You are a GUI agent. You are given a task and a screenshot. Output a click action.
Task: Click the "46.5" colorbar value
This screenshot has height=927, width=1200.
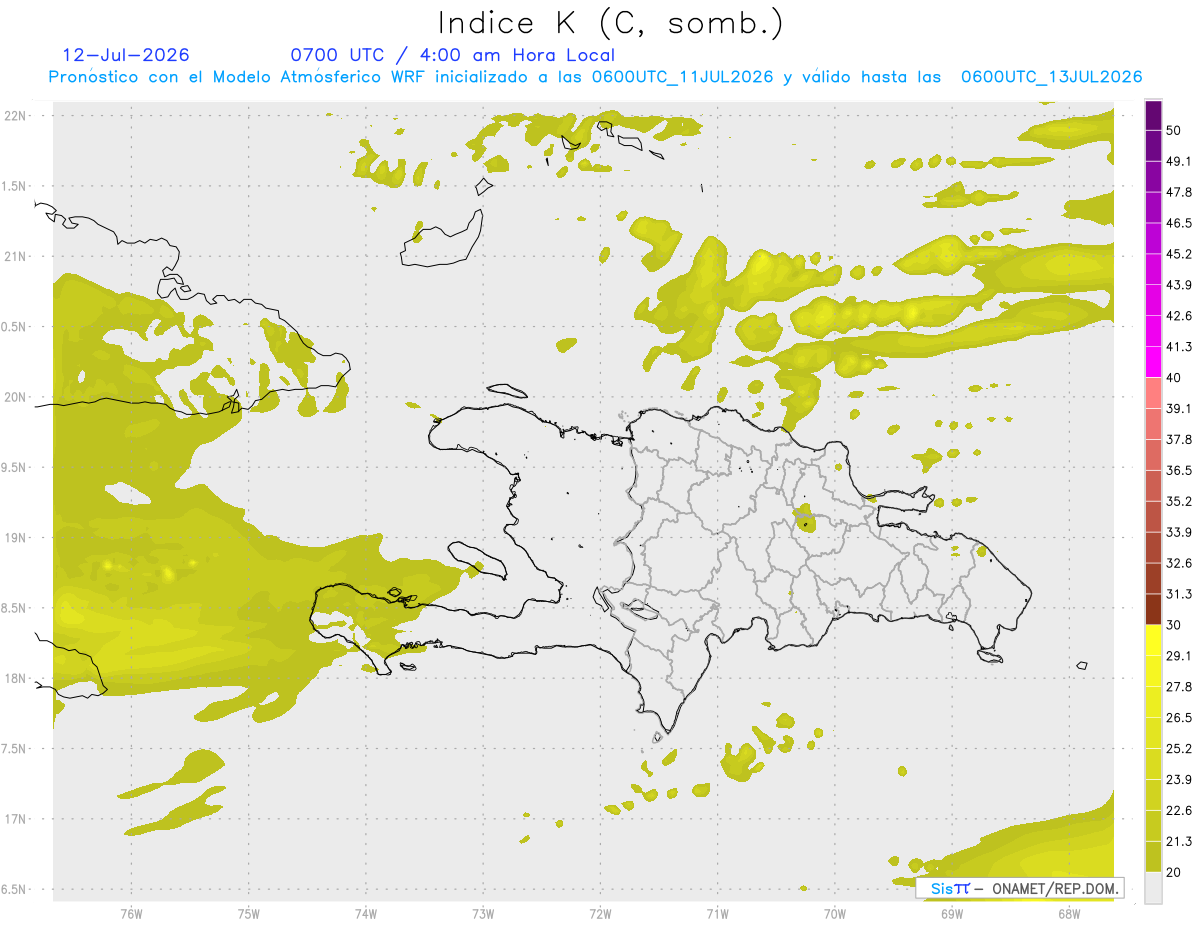click(x=1179, y=223)
